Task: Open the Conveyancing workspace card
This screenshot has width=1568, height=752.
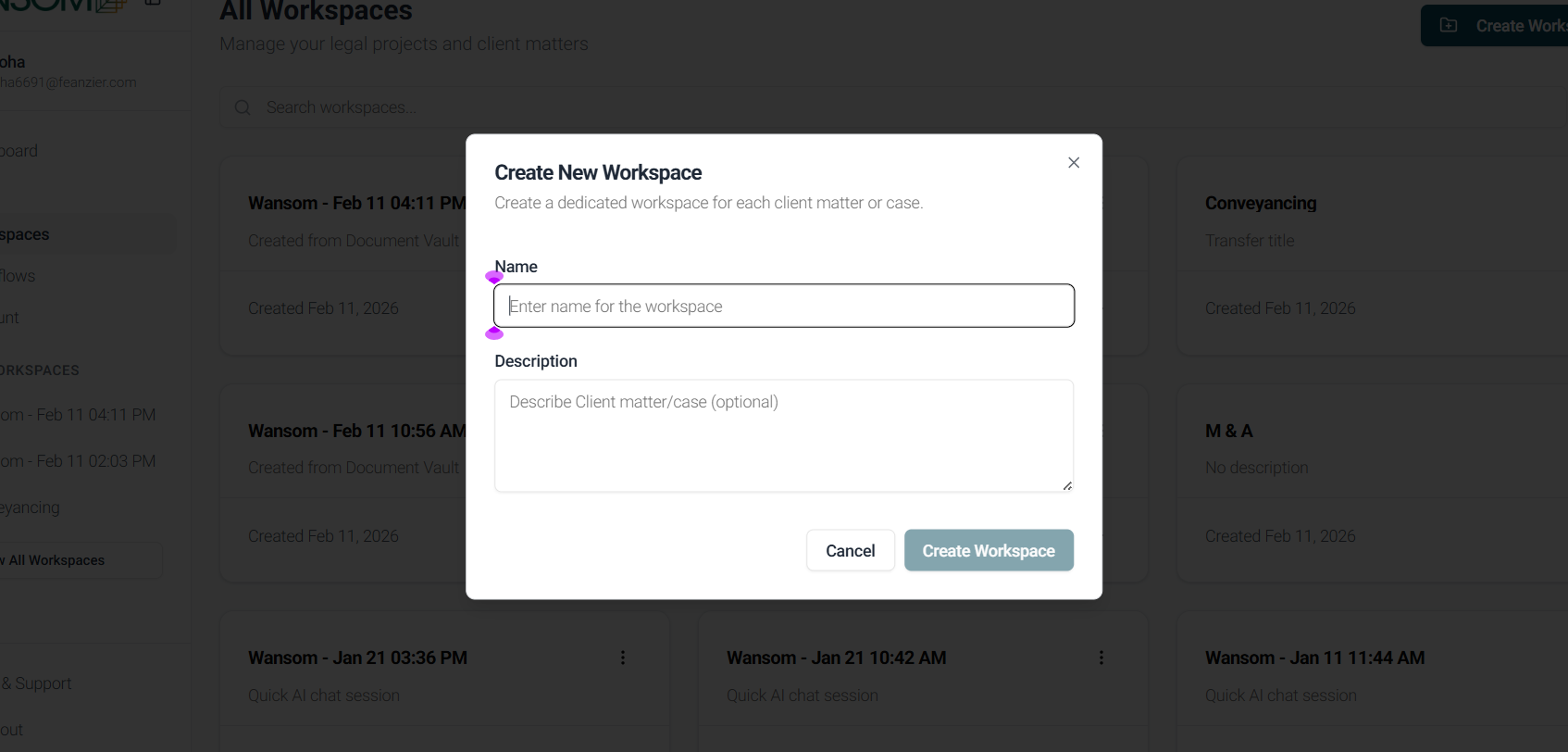Action: click(1372, 256)
